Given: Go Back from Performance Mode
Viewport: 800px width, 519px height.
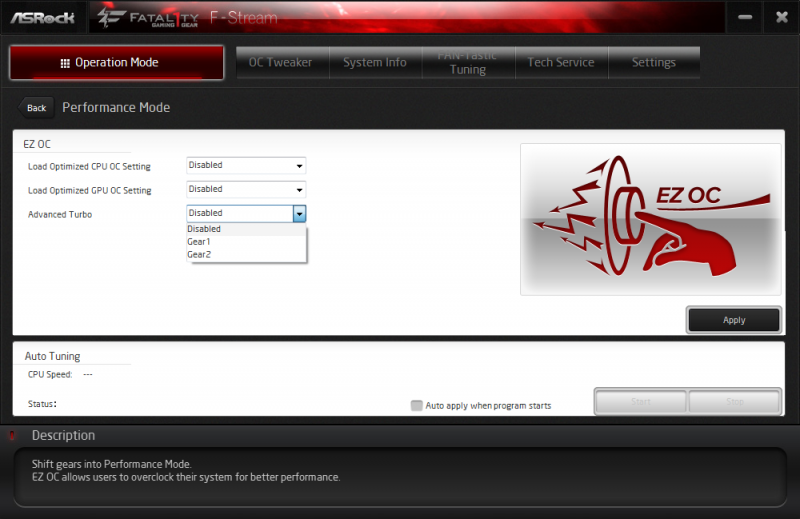Looking at the screenshot, I should point(36,108).
